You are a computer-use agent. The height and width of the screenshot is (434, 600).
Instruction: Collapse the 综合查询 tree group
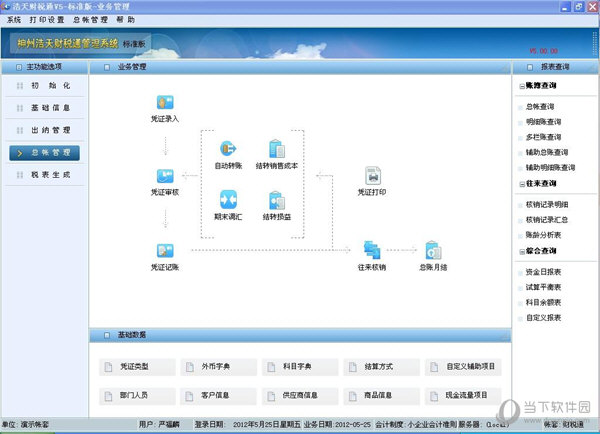pyautogui.click(x=520, y=252)
